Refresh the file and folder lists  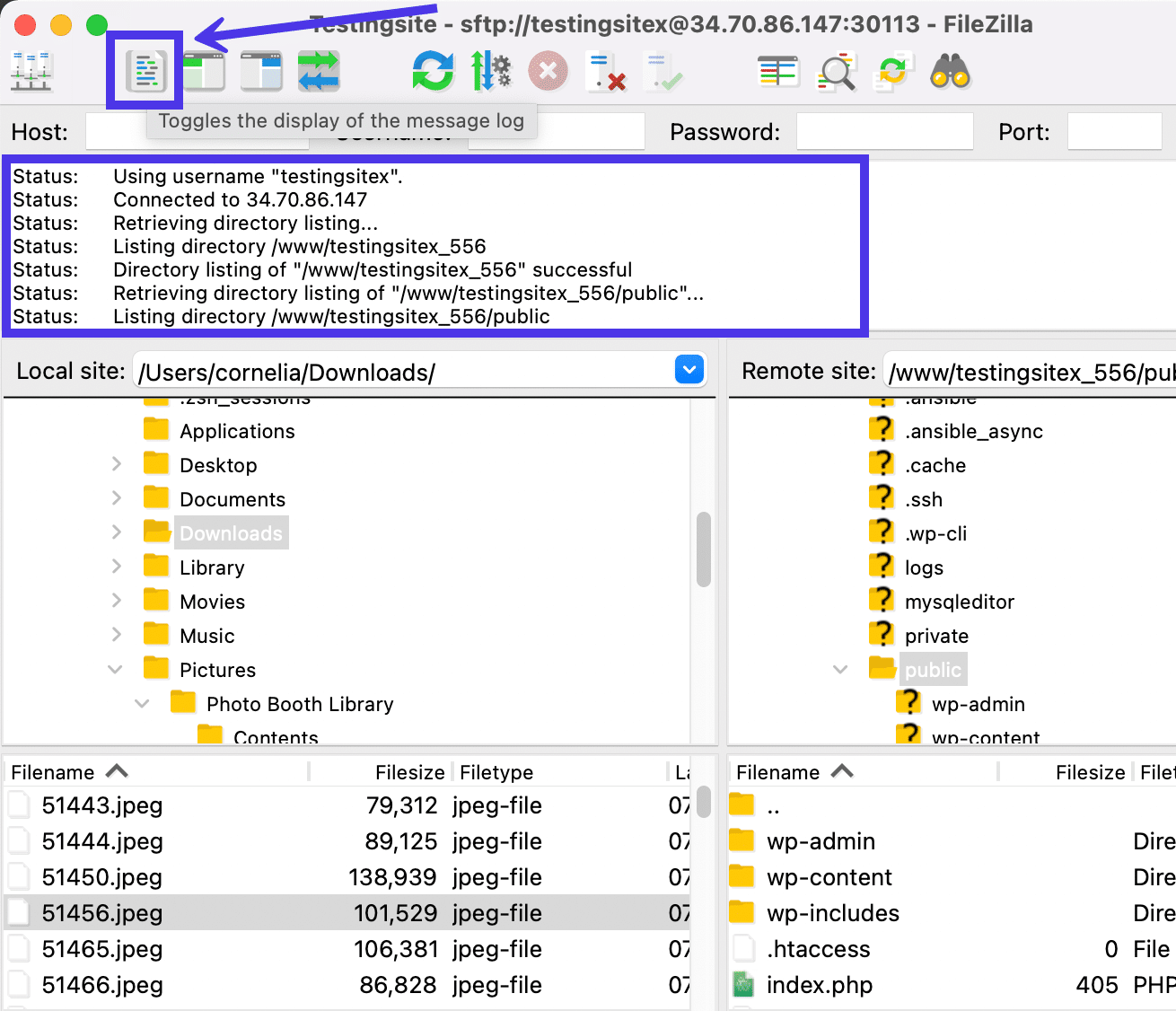[x=433, y=71]
